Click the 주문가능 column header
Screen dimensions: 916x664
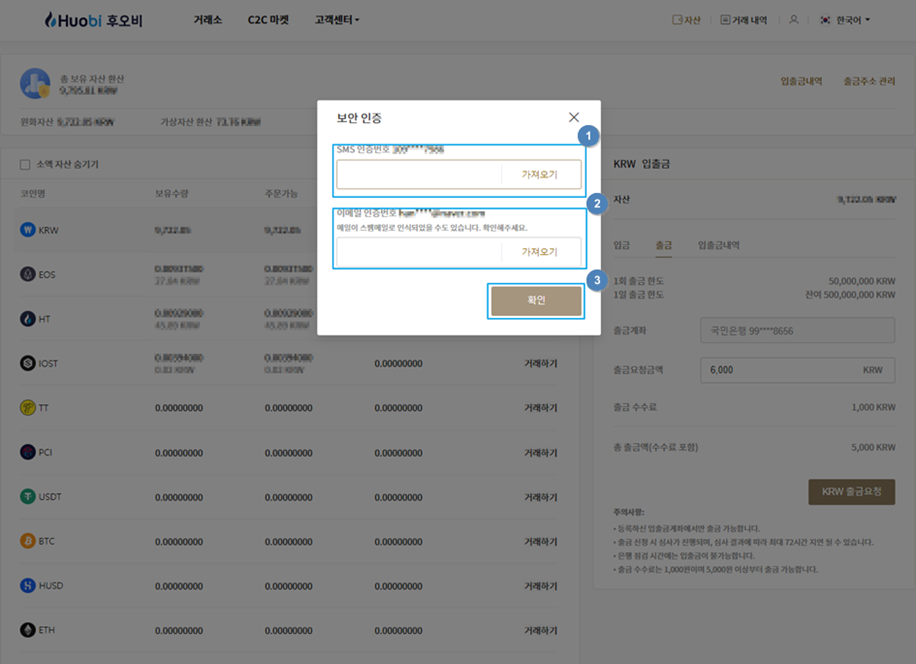click(x=281, y=193)
